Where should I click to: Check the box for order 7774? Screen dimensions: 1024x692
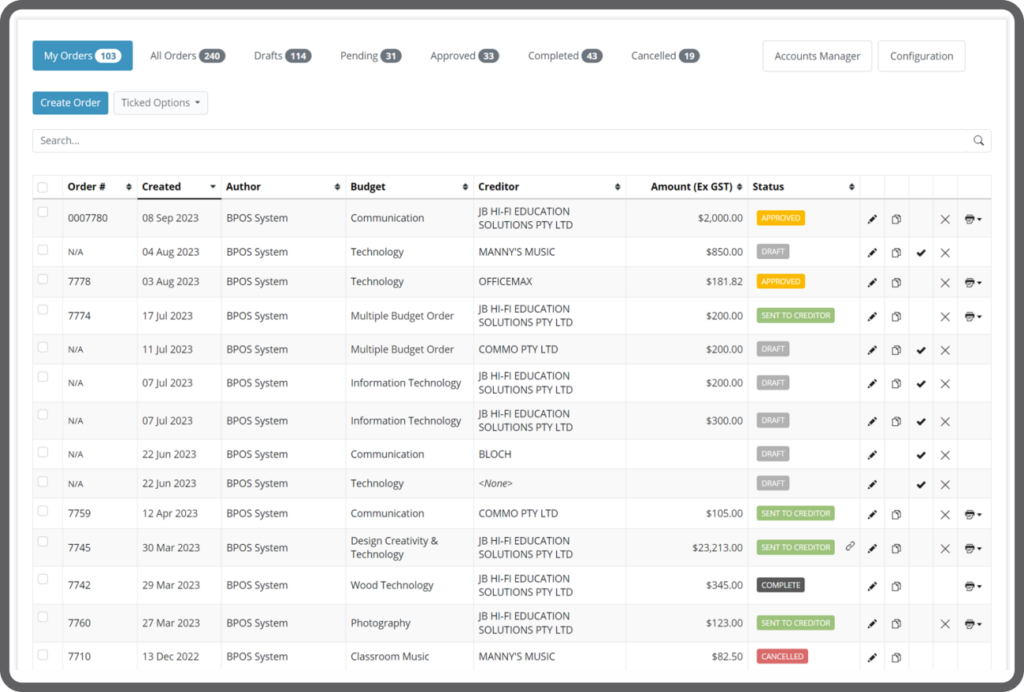point(42,309)
